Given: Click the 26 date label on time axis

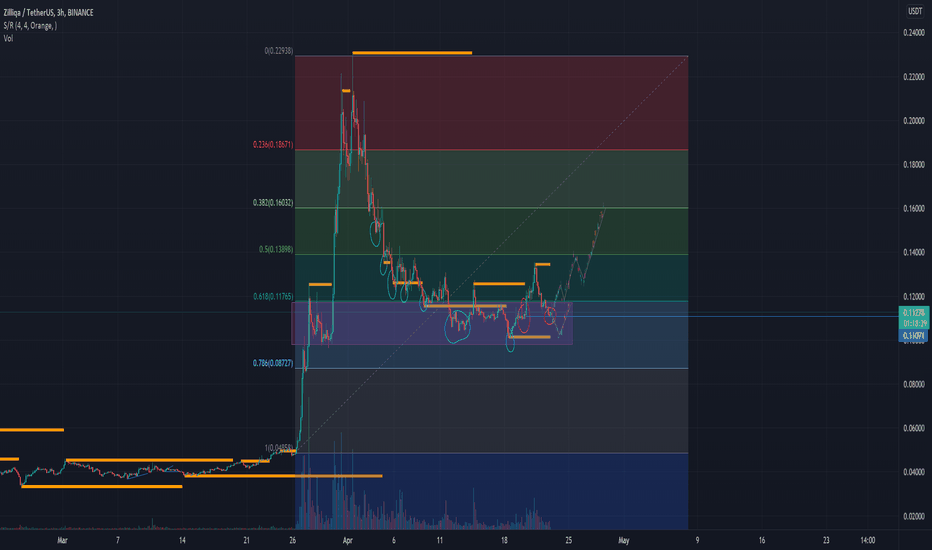Looking at the screenshot, I should coord(292,540).
